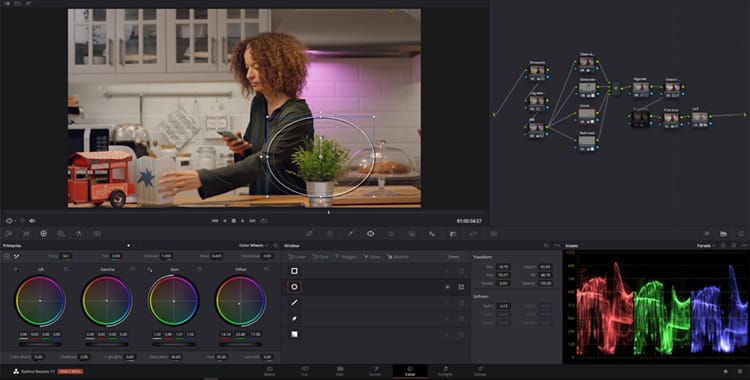Select the Red truck node
Viewport: 750px width, 380px height.
pos(587,141)
